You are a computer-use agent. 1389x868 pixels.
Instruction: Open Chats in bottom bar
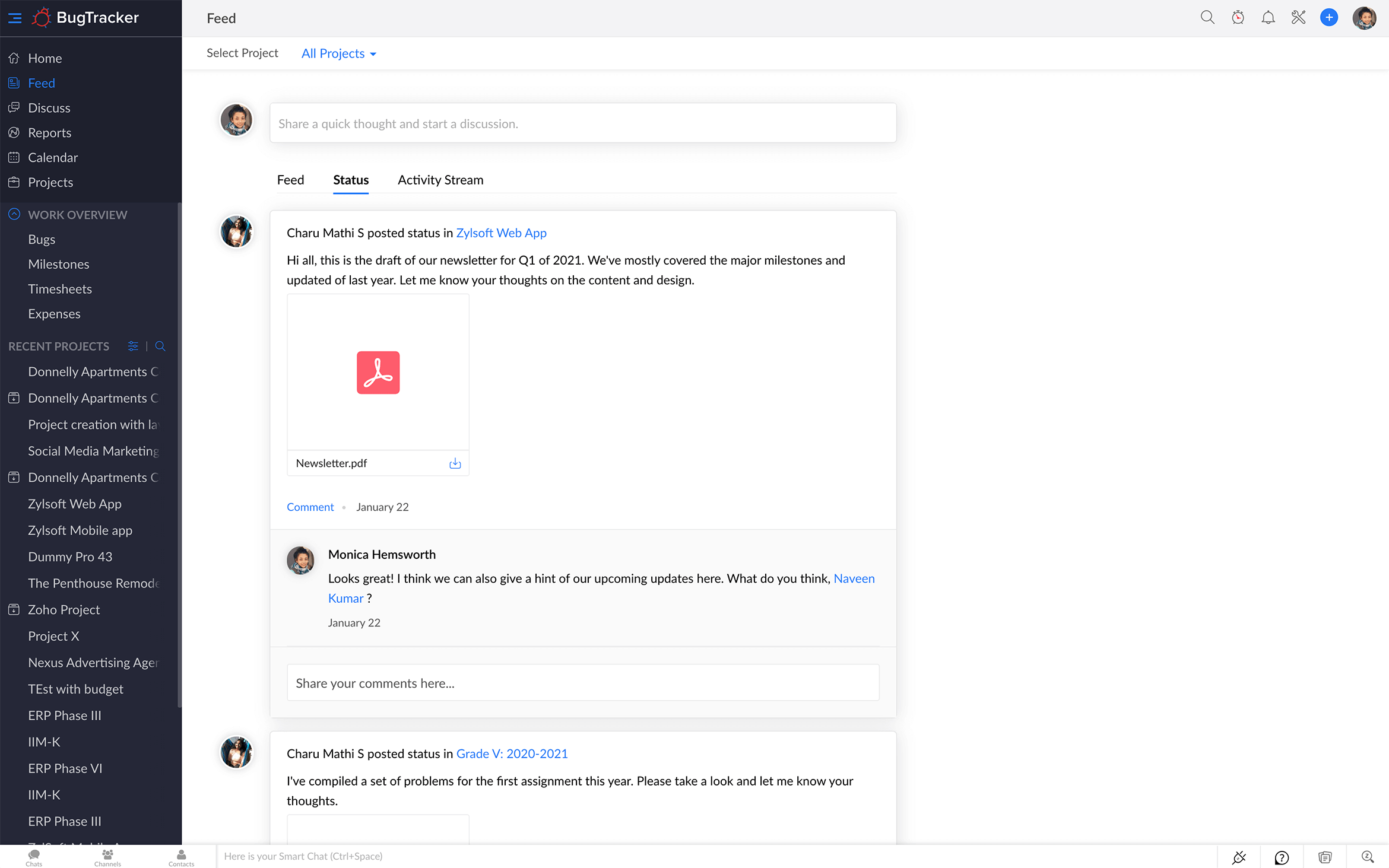point(34,857)
